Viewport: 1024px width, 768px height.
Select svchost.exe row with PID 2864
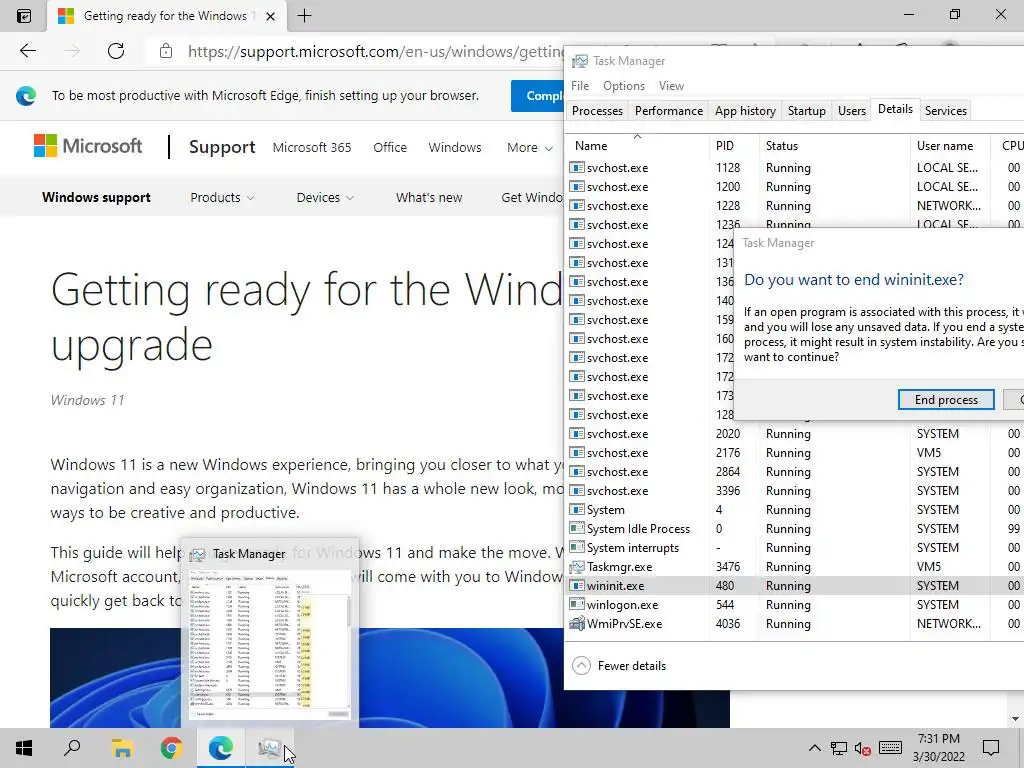[793, 472]
